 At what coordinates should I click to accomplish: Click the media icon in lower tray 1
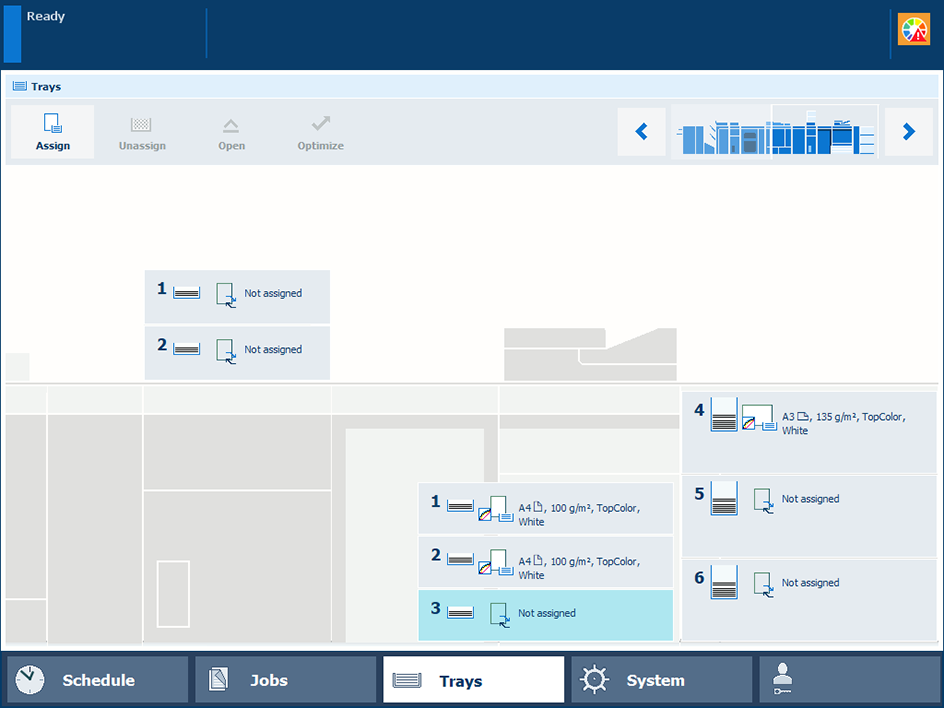coord(496,511)
